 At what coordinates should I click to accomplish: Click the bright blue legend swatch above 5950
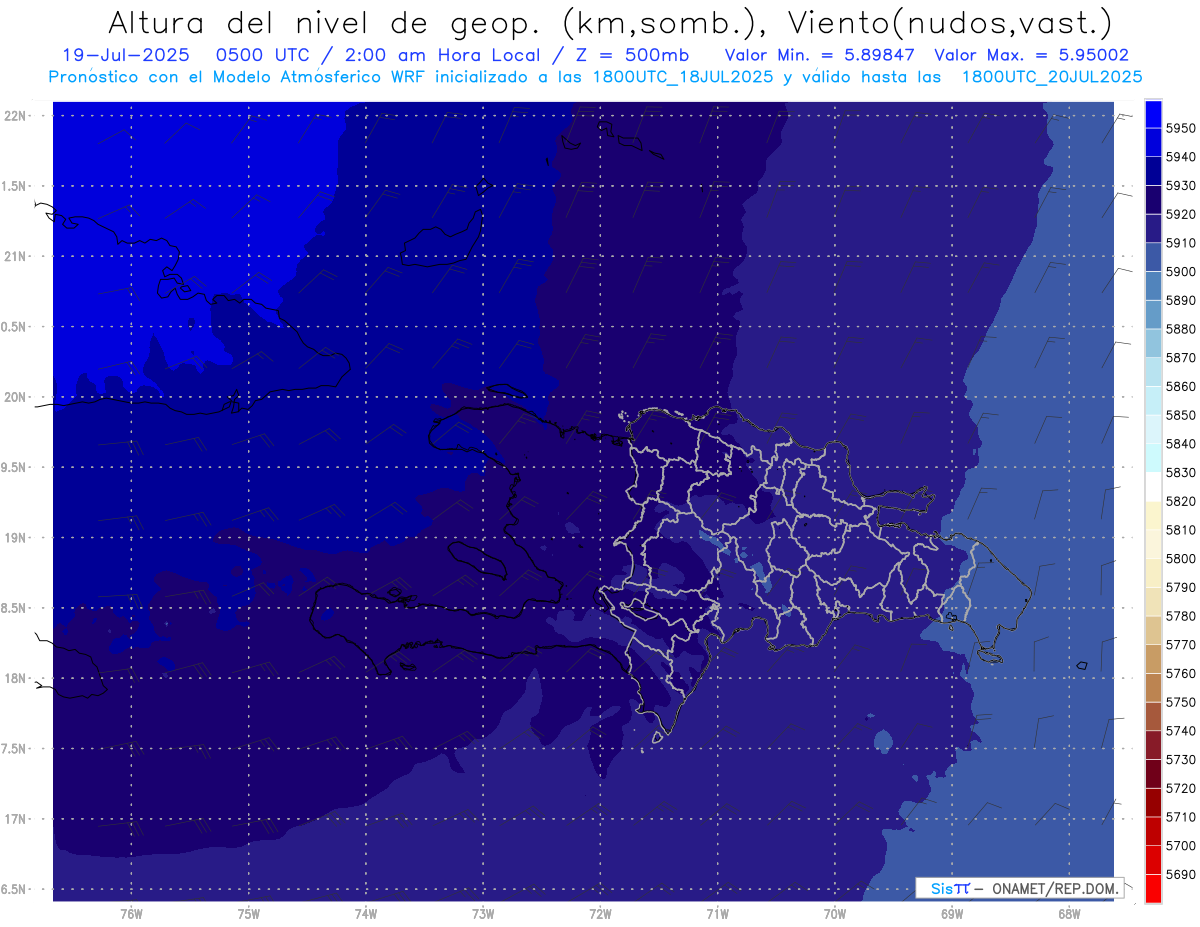[1153, 114]
